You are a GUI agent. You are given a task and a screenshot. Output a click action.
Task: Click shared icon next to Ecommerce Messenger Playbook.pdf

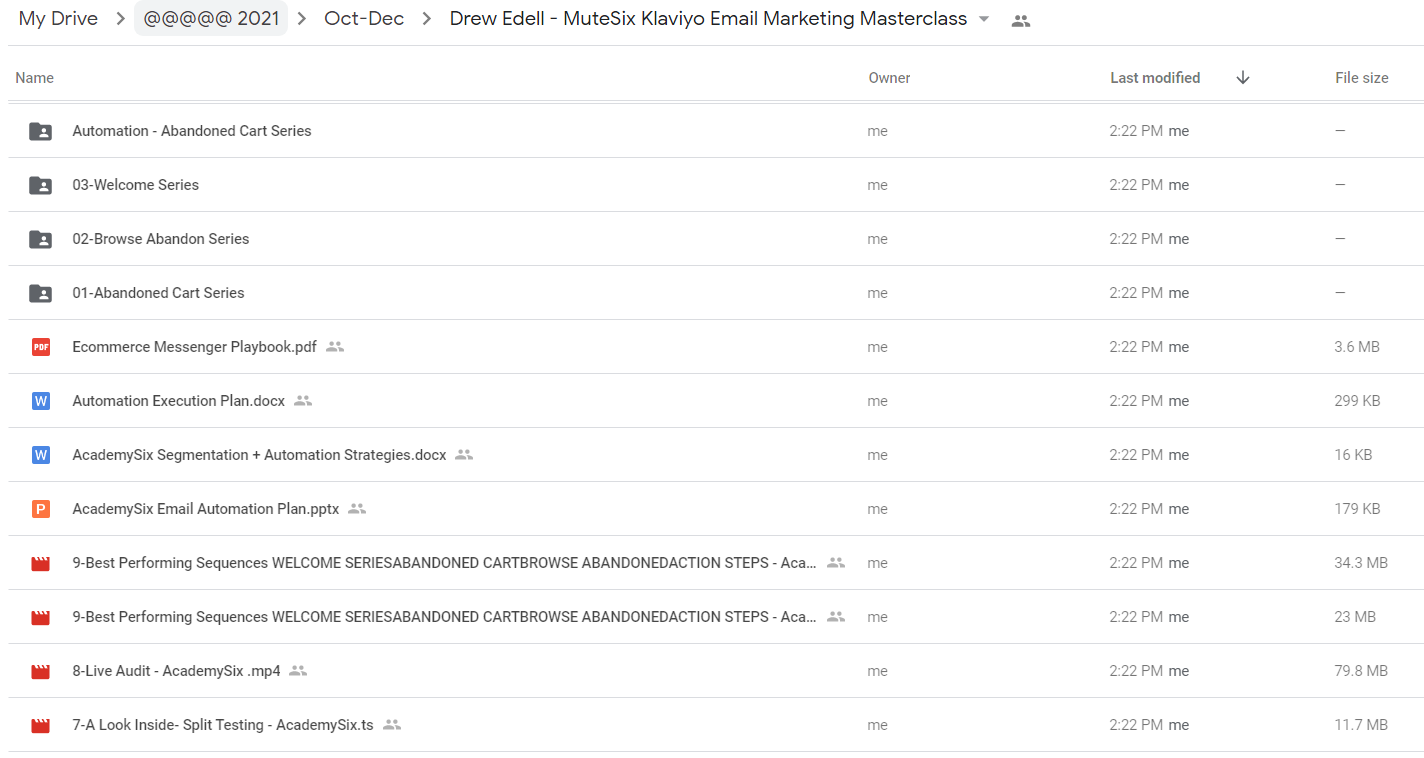pyautogui.click(x=335, y=347)
